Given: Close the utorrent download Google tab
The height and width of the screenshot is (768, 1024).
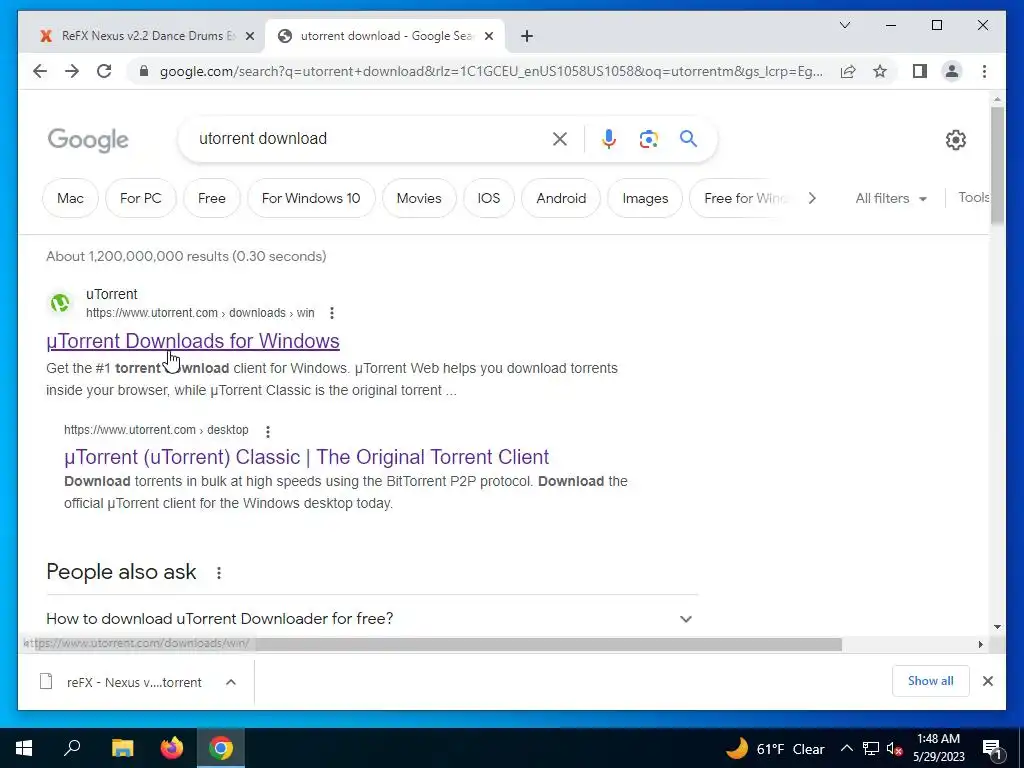Looking at the screenshot, I should click(488, 36).
